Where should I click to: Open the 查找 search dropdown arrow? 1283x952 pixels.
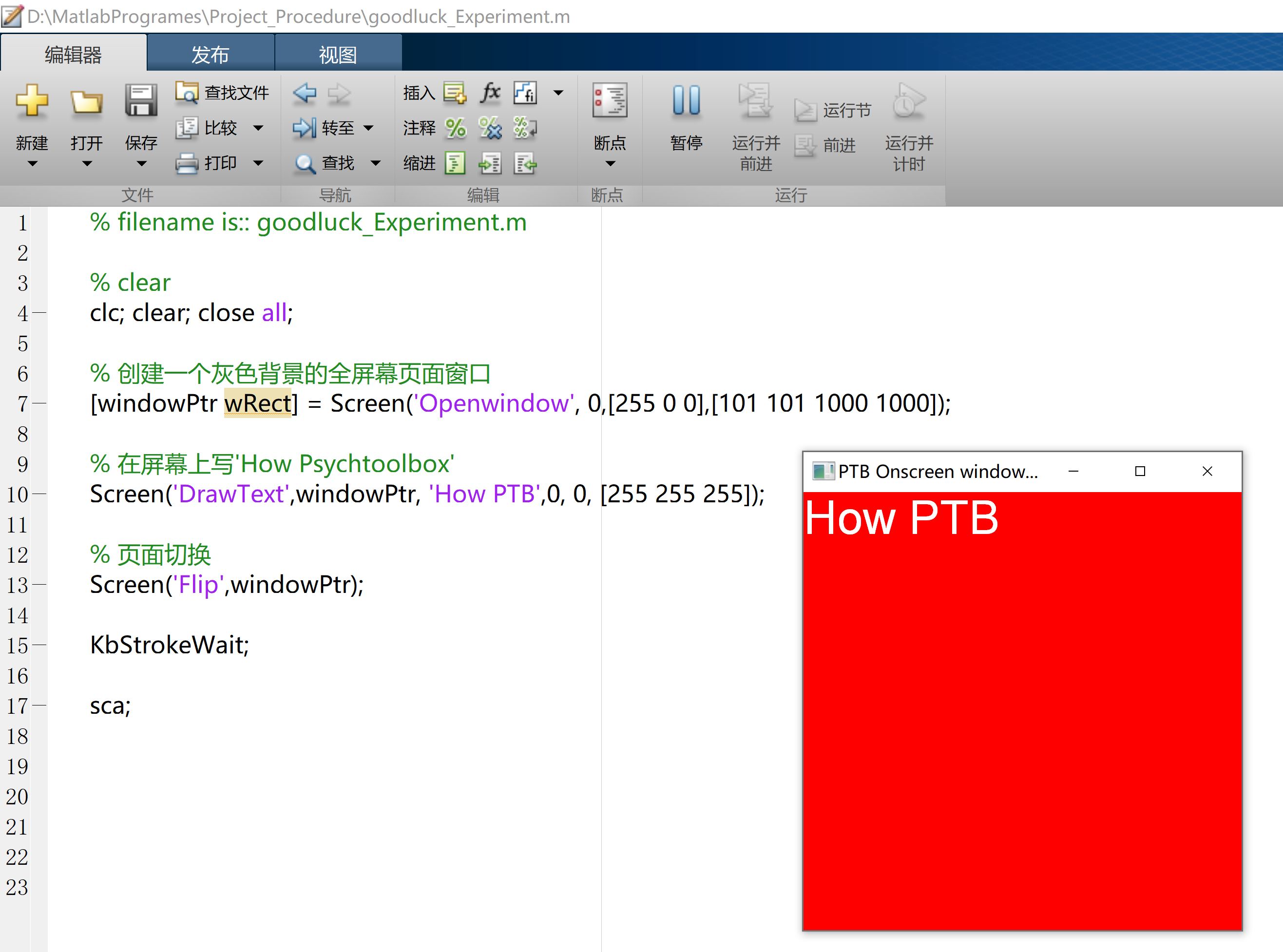376,163
